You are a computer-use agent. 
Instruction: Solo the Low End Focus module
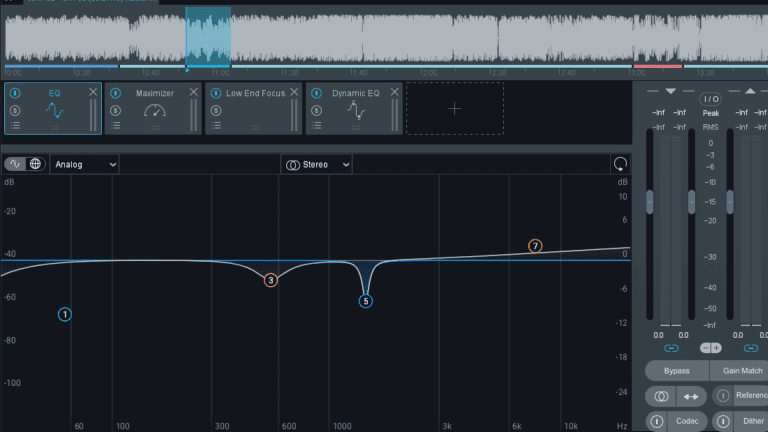click(x=216, y=111)
